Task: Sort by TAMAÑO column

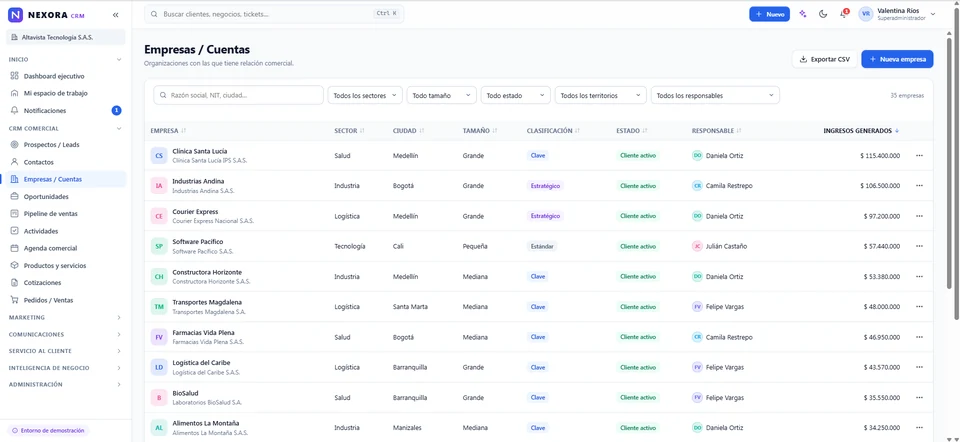Action: [480, 130]
